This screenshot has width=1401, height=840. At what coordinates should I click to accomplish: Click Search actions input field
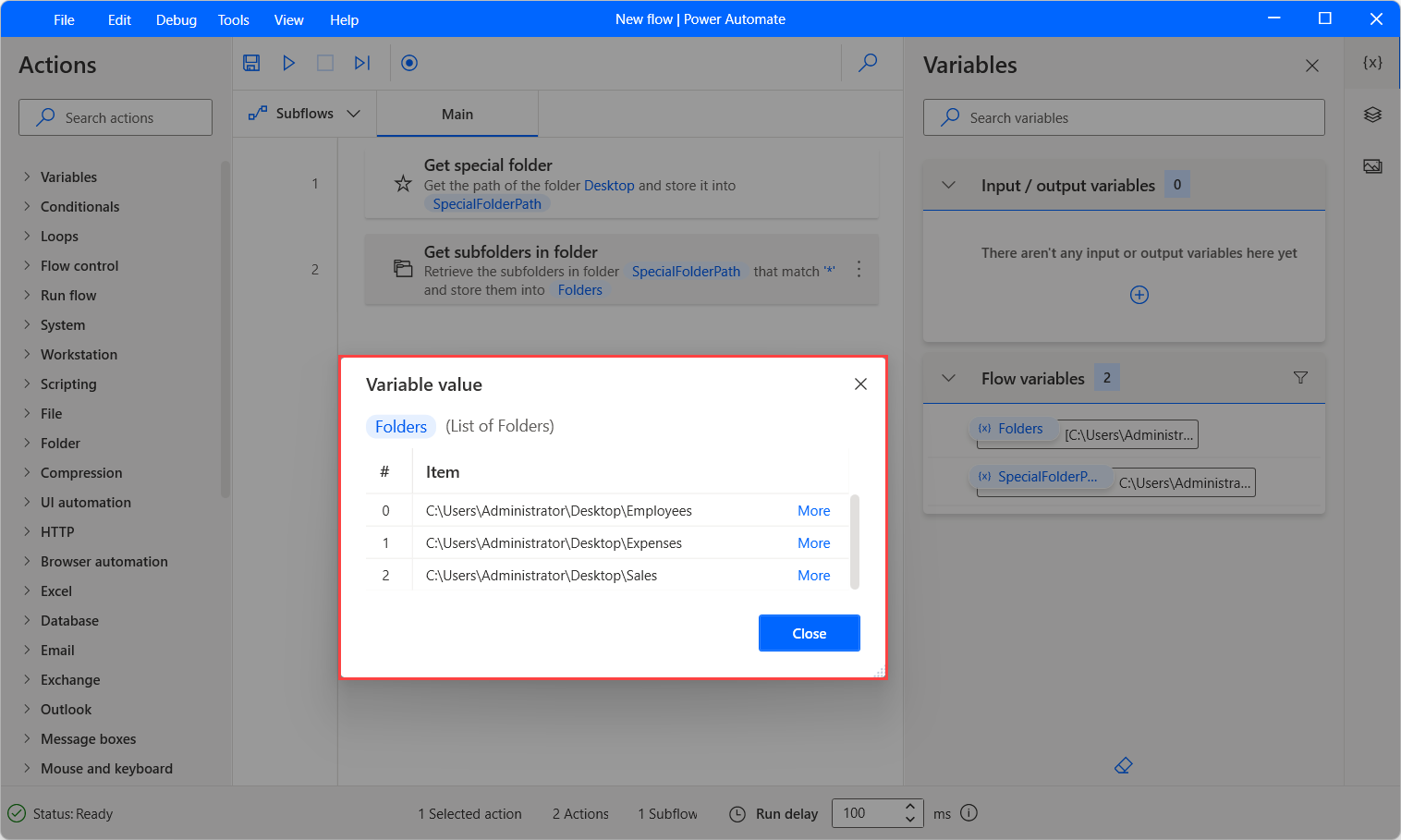[116, 117]
